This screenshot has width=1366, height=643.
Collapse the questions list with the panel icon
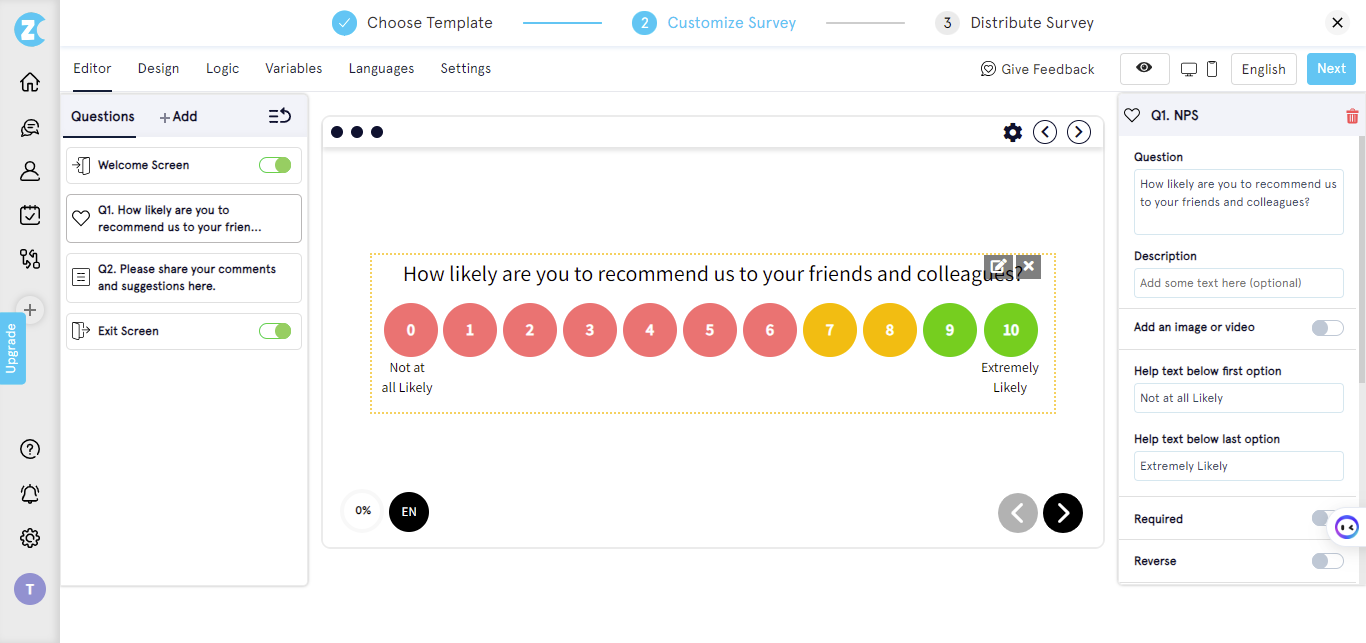tap(279, 116)
